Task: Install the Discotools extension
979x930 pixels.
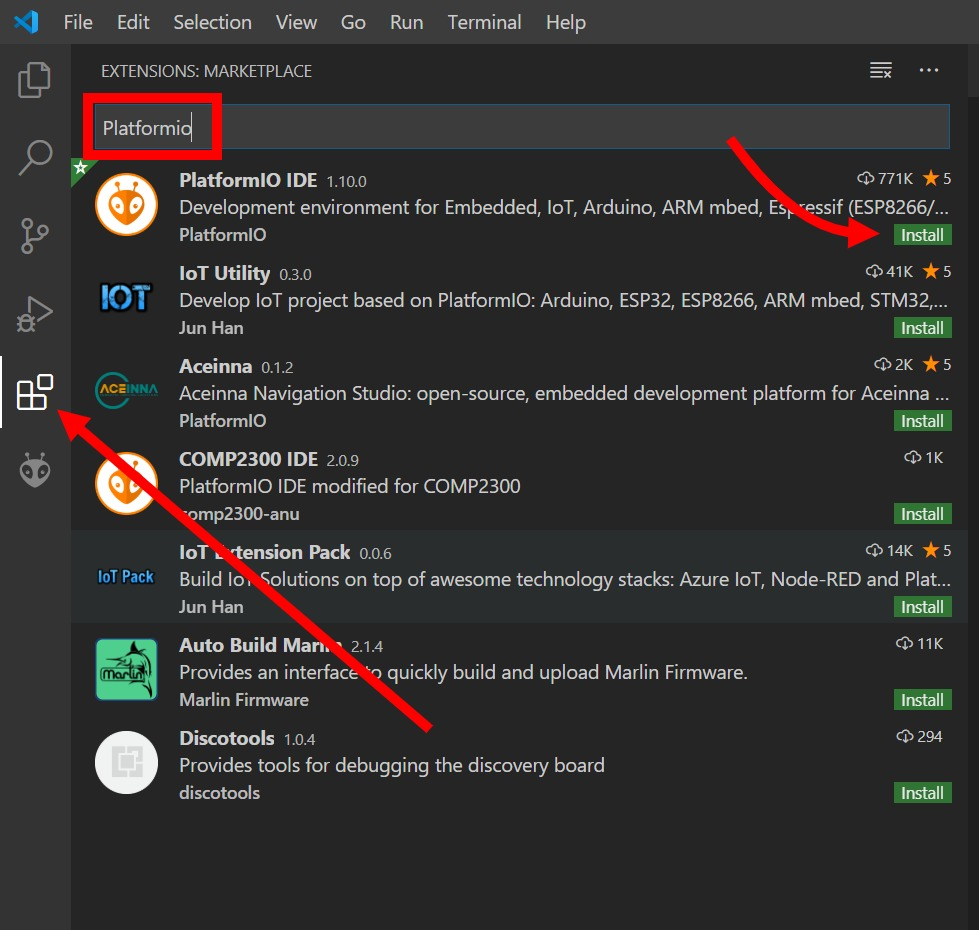Action: click(922, 793)
